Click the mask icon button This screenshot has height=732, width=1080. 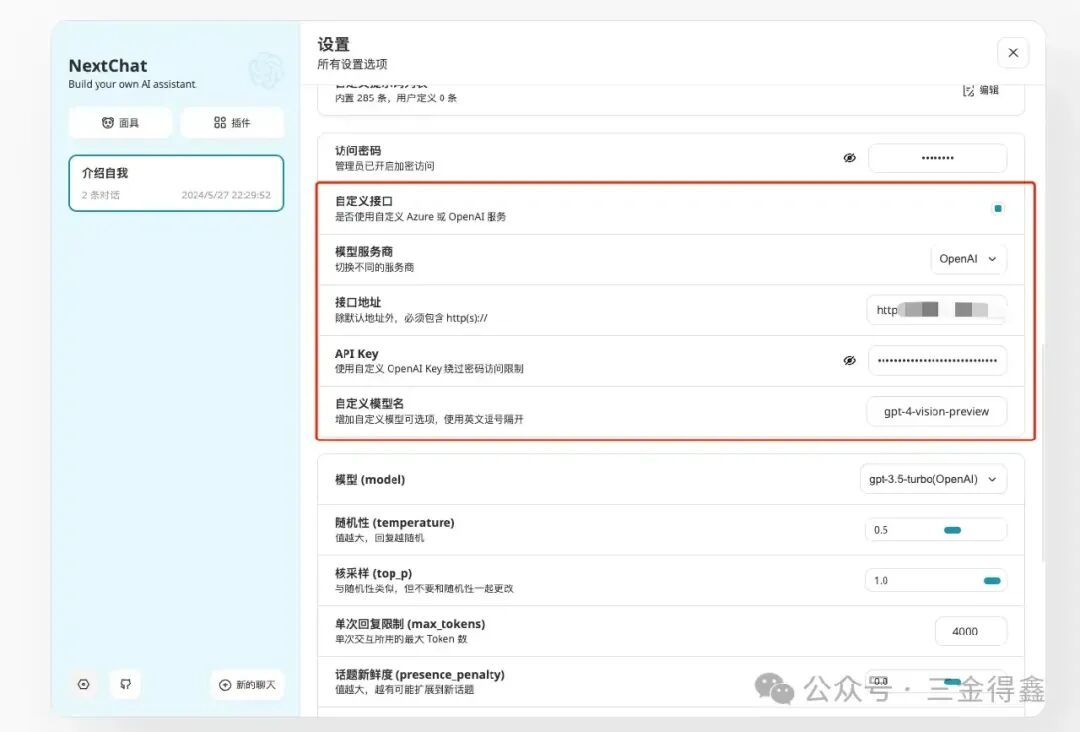[108, 123]
